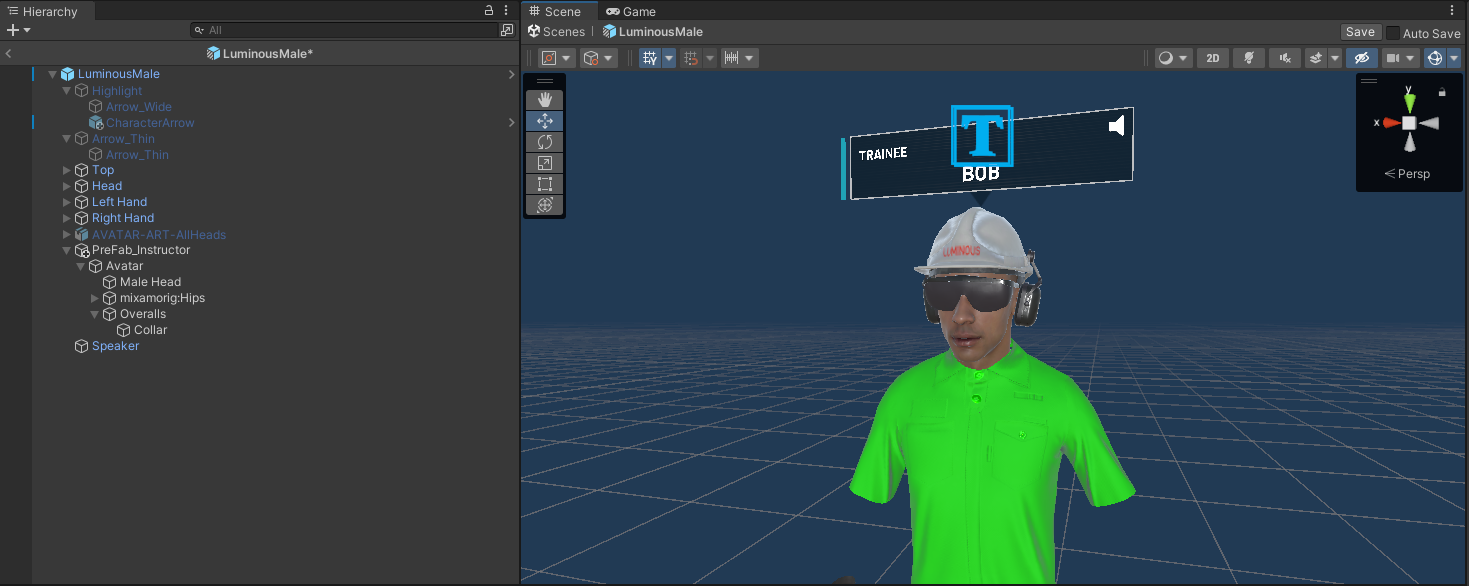
Task: Toggle scene lighting button
Action: coord(1248,58)
